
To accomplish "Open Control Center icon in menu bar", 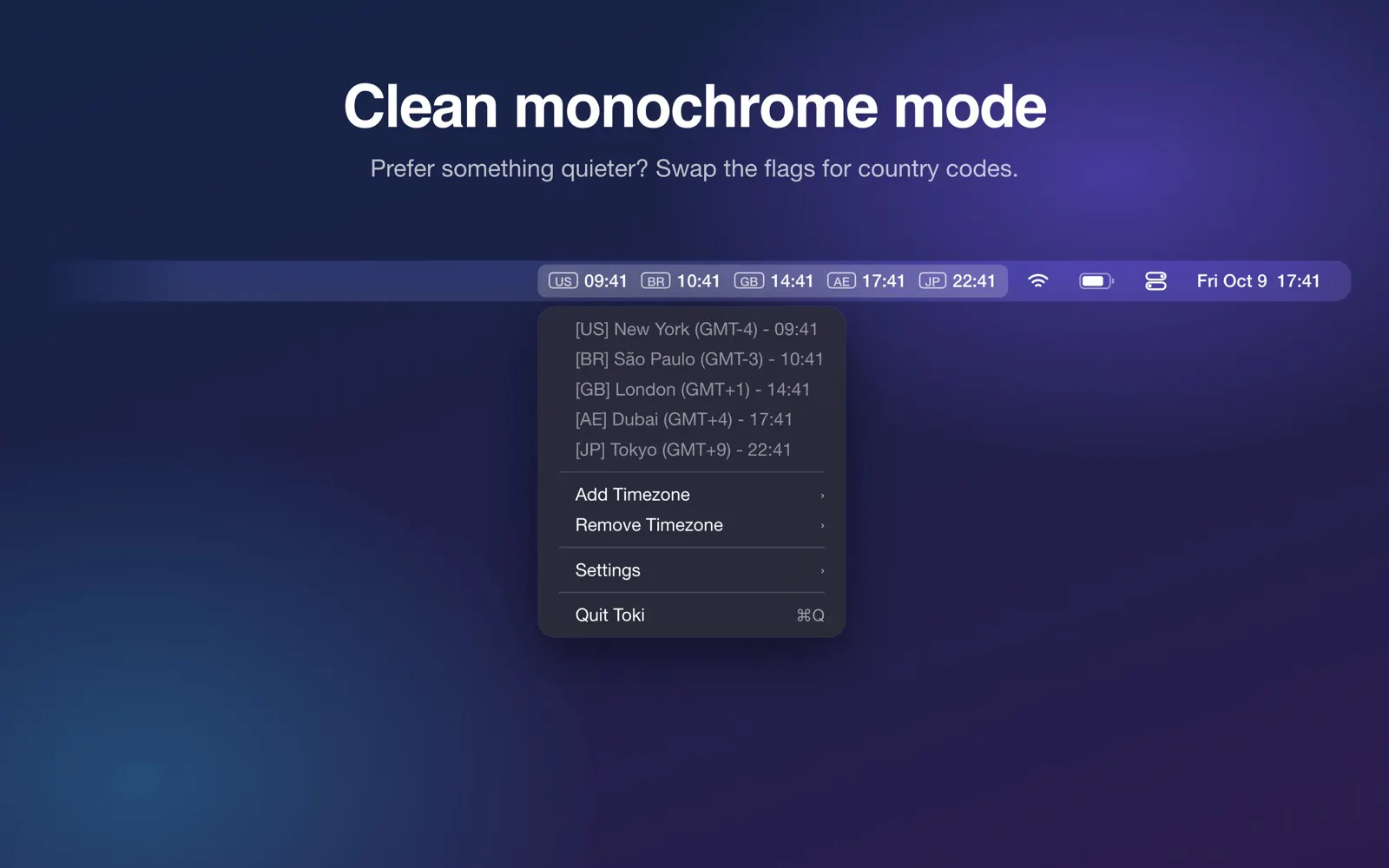I will click(x=1155, y=280).
